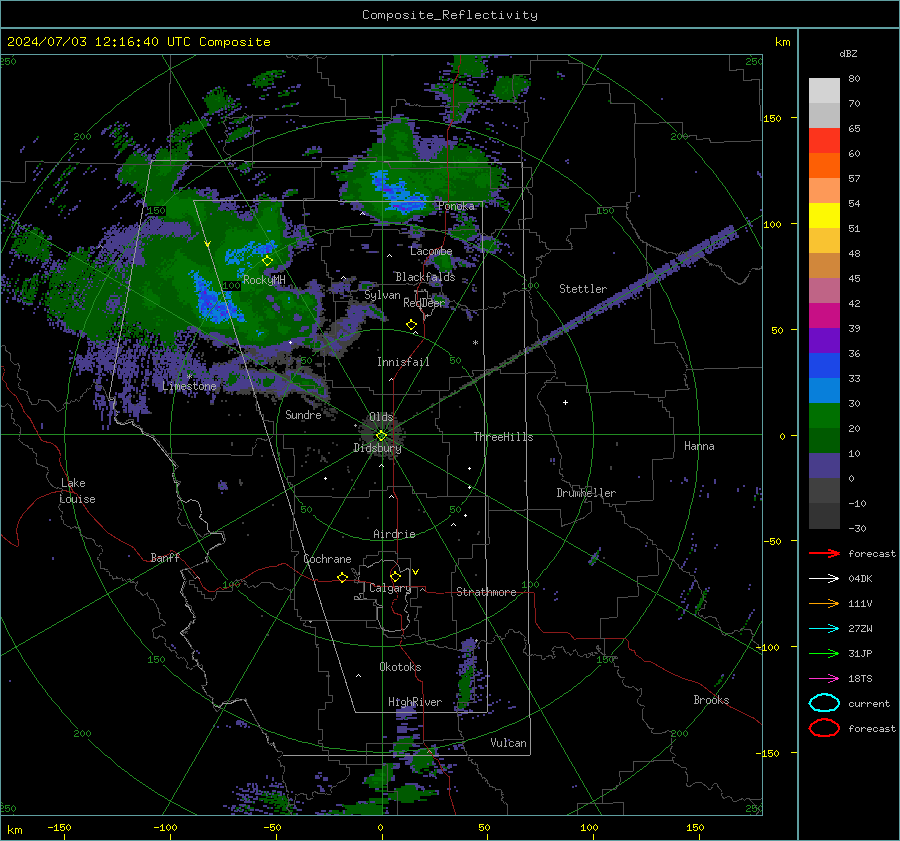The width and height of the screenshot is (900, 841).
Task: Select the Vulcan label on the map
Action: coord(508,743)
